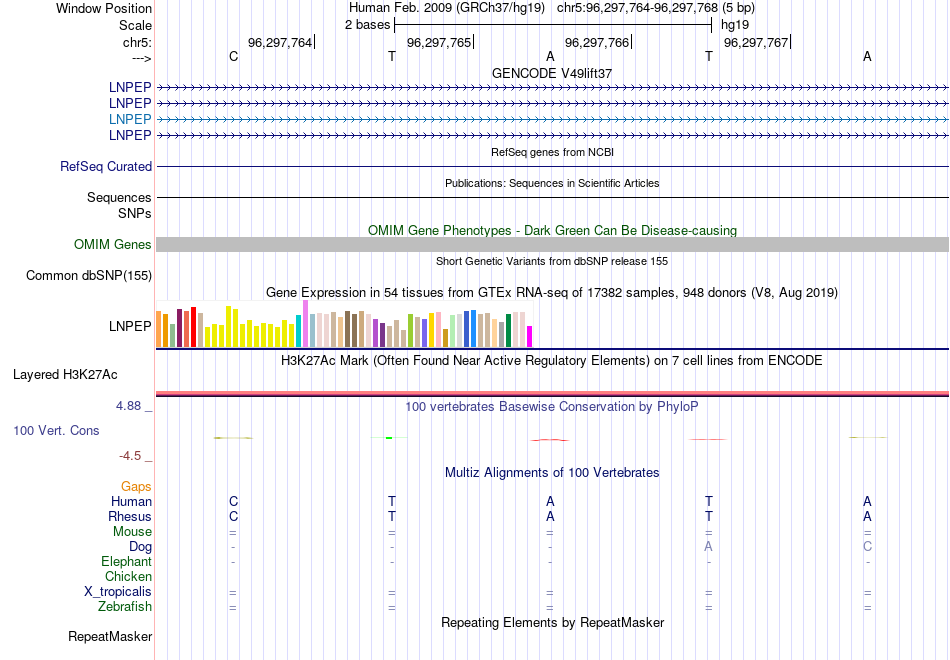Open the H3K27Ac Mark track title
Screen dimensions: 950x660
click(x=552, y=361)
